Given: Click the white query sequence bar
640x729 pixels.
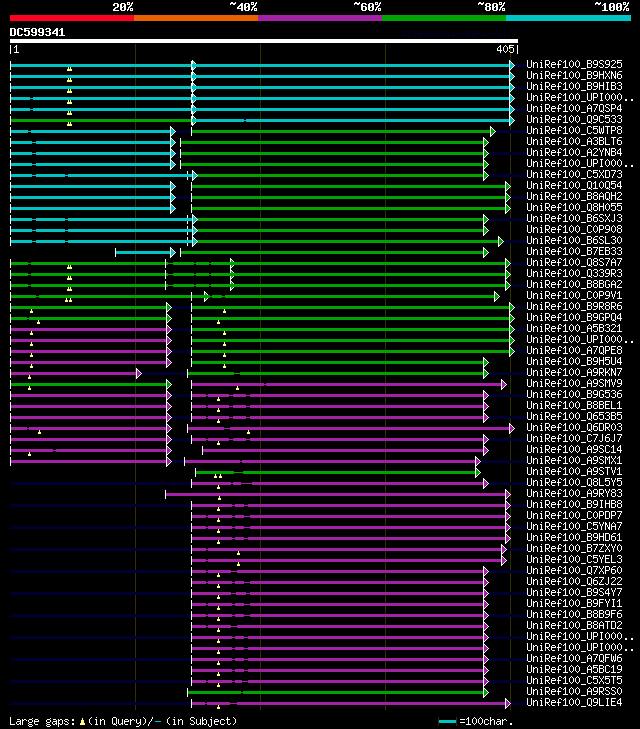Looking at the screenshot, I should (264, 41).
